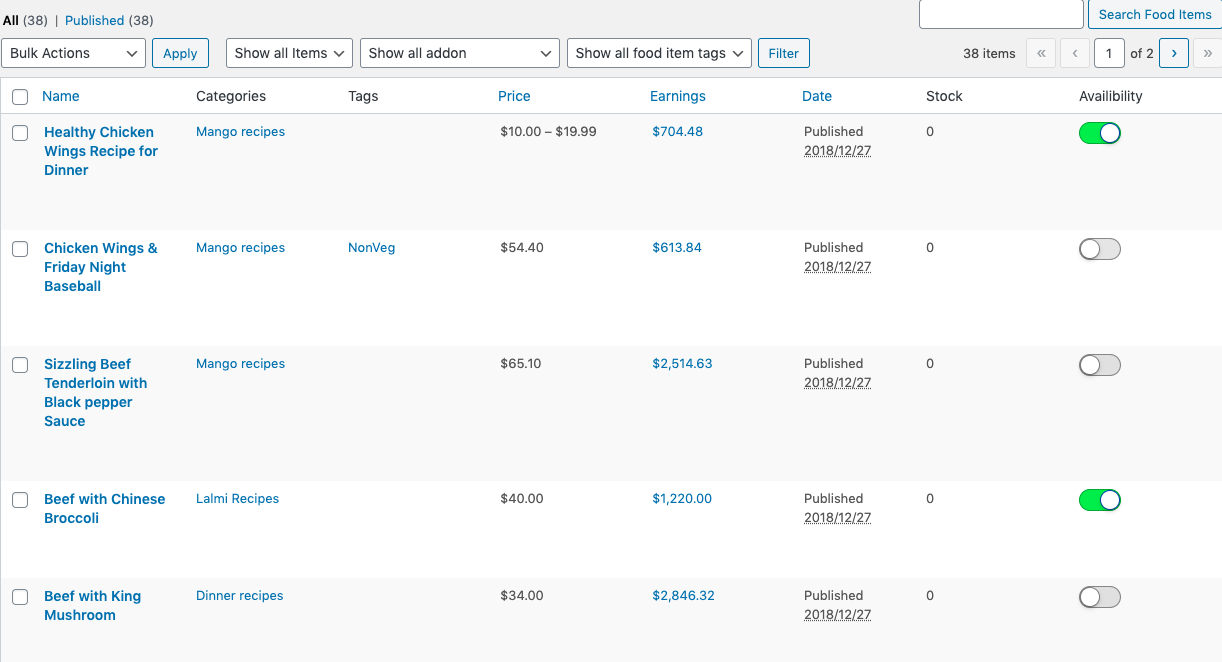Screen dimensions: 1222x662
Task: Open the NonVeg tag link
Action: click(x=371, y=248)
